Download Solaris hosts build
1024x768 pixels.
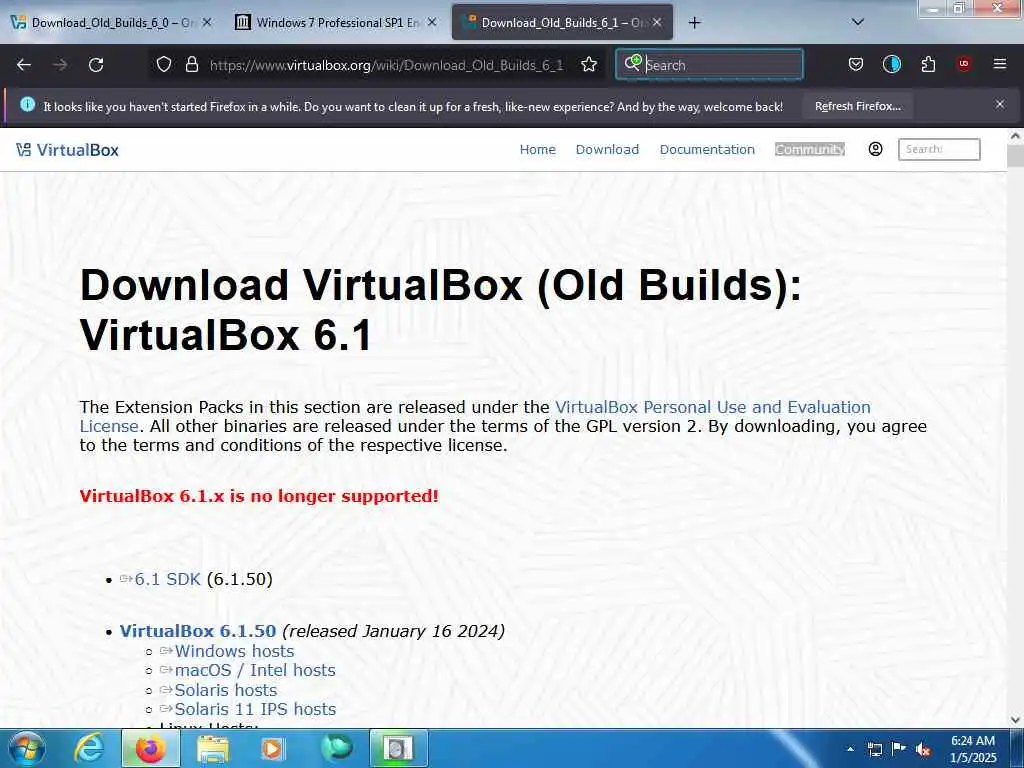(x=225, y=690)
